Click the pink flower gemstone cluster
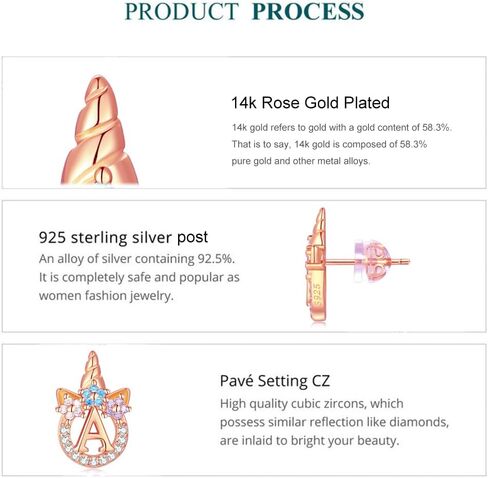Image resolution: width=488 pixels, height=478 pixels. click(x=73, y=408)
